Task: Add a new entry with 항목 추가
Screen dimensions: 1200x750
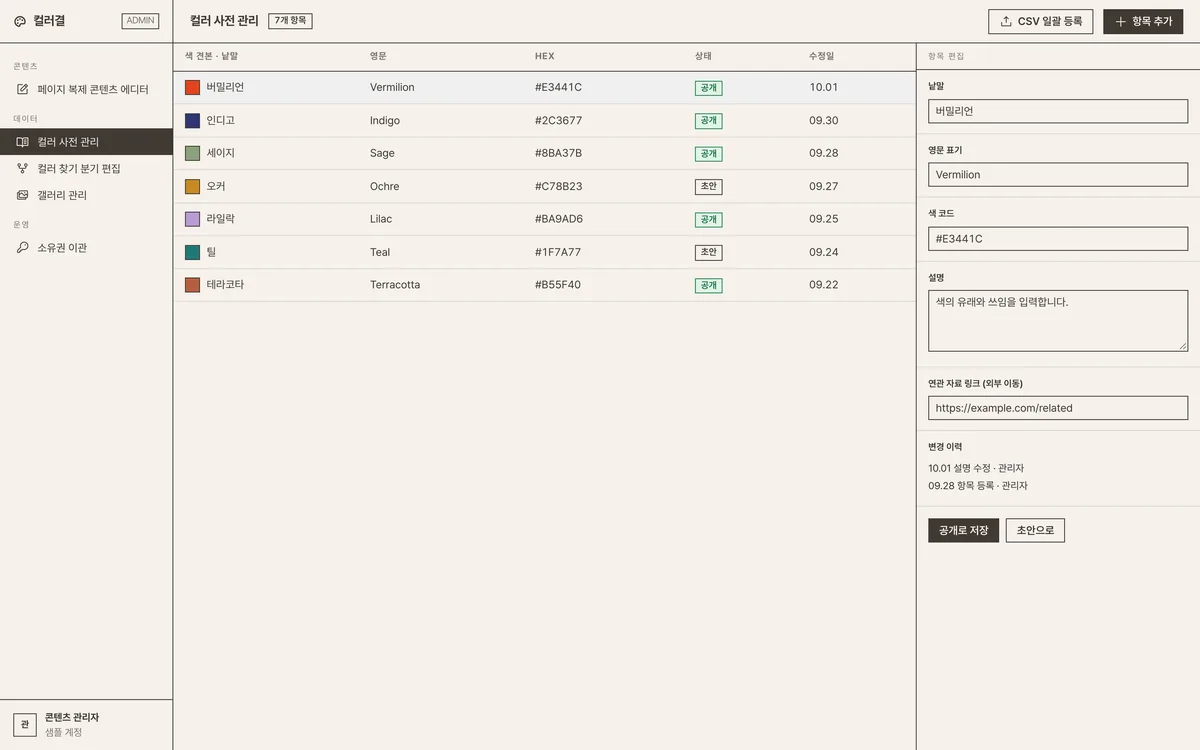Action: (x=1143, y=22)
